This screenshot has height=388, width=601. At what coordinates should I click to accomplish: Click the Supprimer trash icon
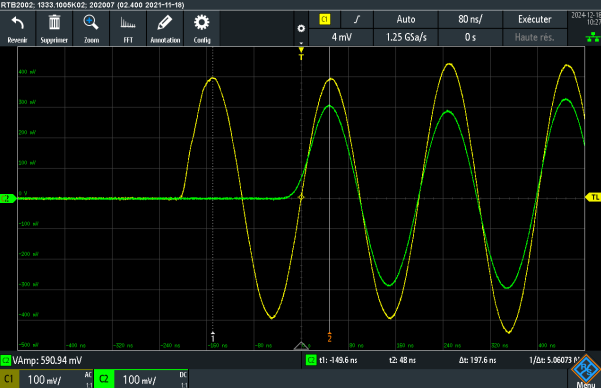54,23
